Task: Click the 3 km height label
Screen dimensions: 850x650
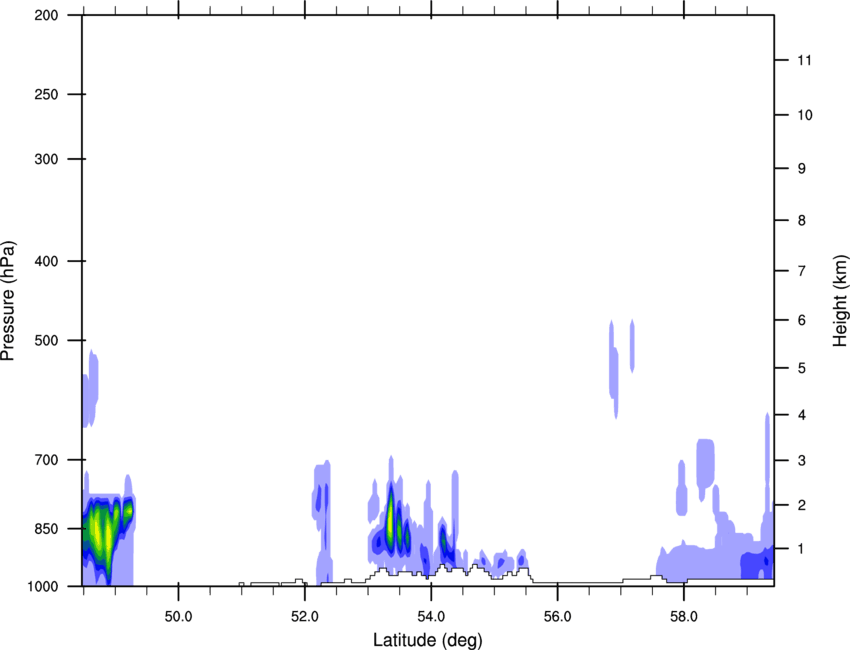Action: (802, 461)
